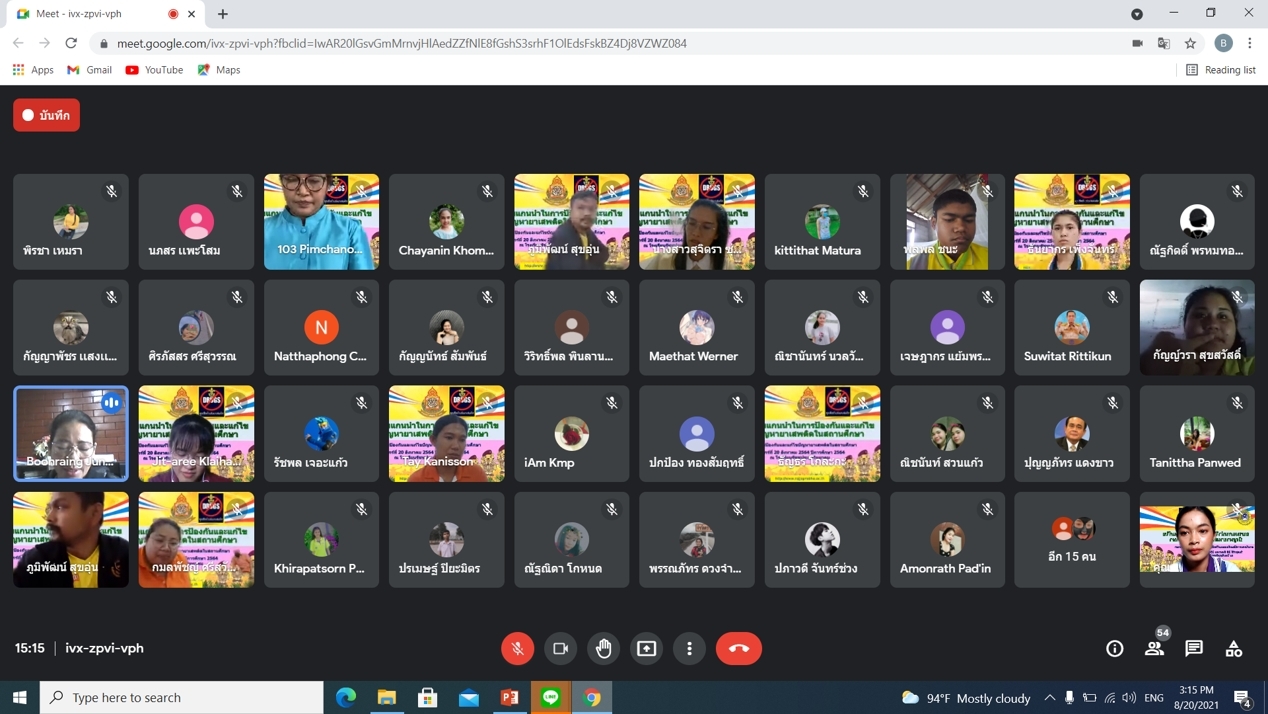Image resolution: width=1268 pixels, height=714 pixels.
Task: Open Chrome's three-dot customize menu
Action: (x=1250, y=43)
